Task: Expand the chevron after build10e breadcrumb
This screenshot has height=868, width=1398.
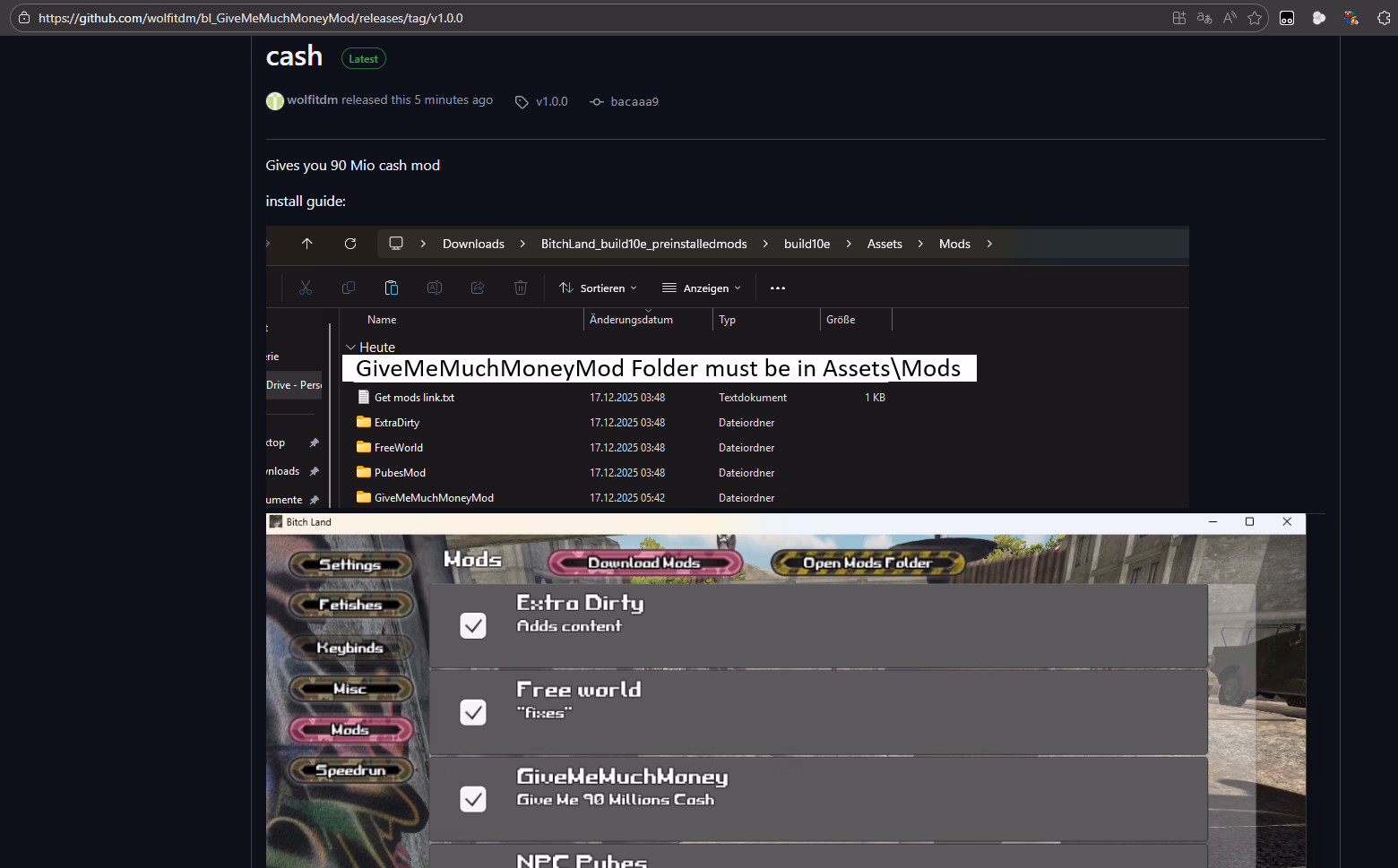Action: coord(849,244)
